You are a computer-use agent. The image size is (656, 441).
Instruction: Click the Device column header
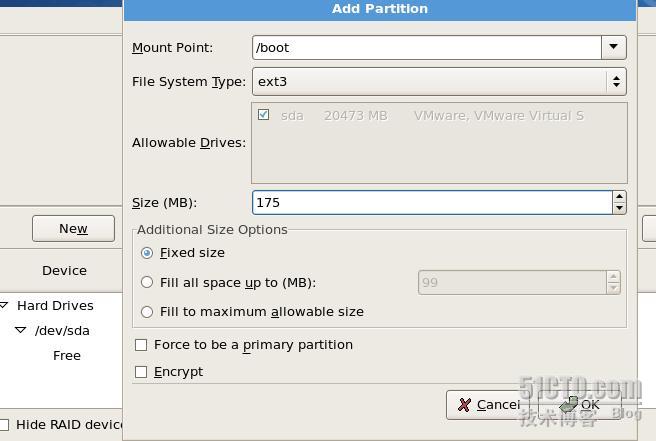tap(64, 270)
